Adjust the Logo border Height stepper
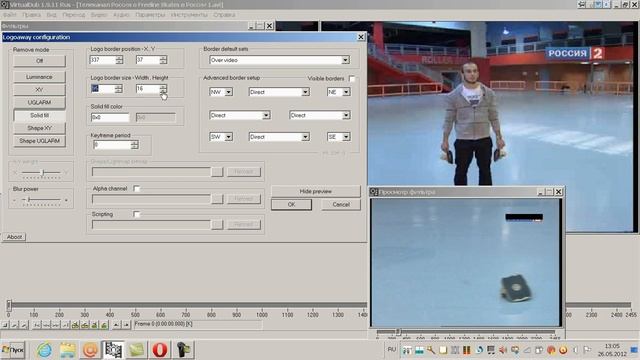Image resolution: width=640 pixels, height=360 pixels. (x=163, y=89)
